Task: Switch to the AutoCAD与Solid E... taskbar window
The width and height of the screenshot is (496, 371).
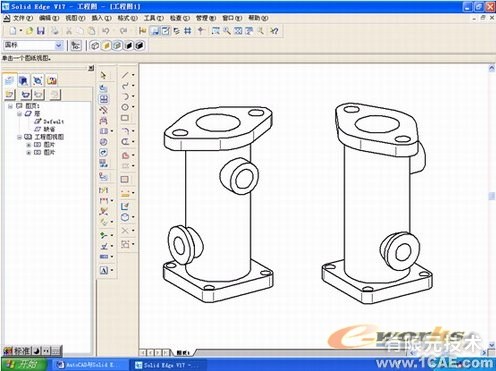Action: coord(88,365)
